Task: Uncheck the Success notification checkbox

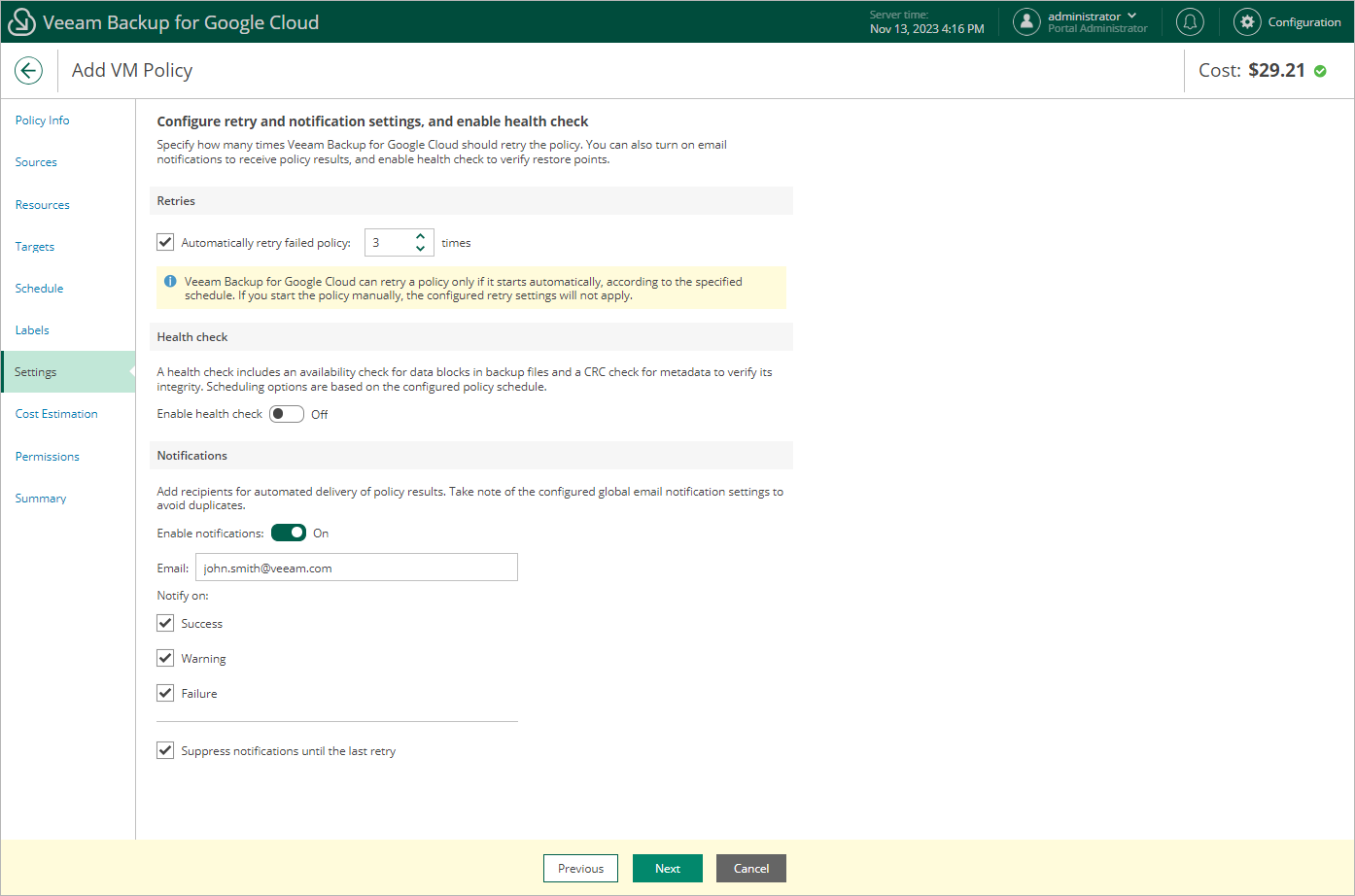Action: click(165, 623)
